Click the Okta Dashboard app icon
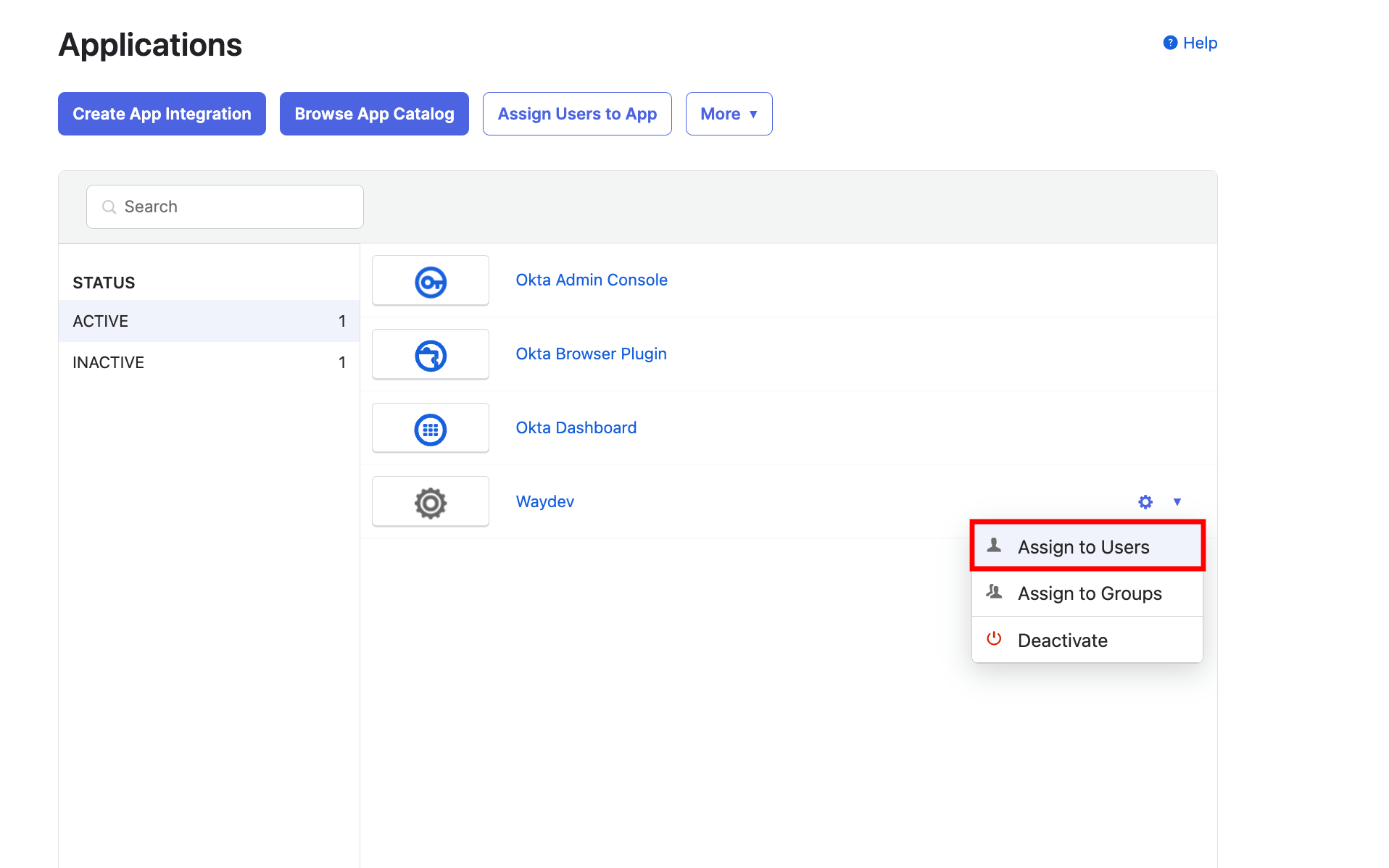Image resolution: width=1389 pixels, height=868 pixels. pyautogui.click(x=430, y=429)
